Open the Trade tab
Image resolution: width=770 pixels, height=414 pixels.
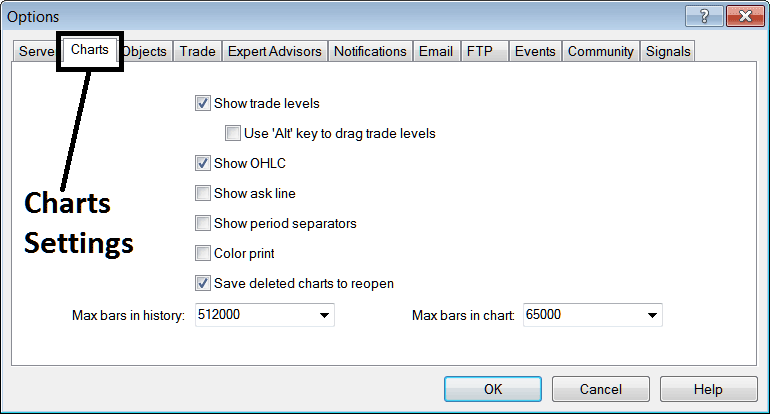click(197, 52)
